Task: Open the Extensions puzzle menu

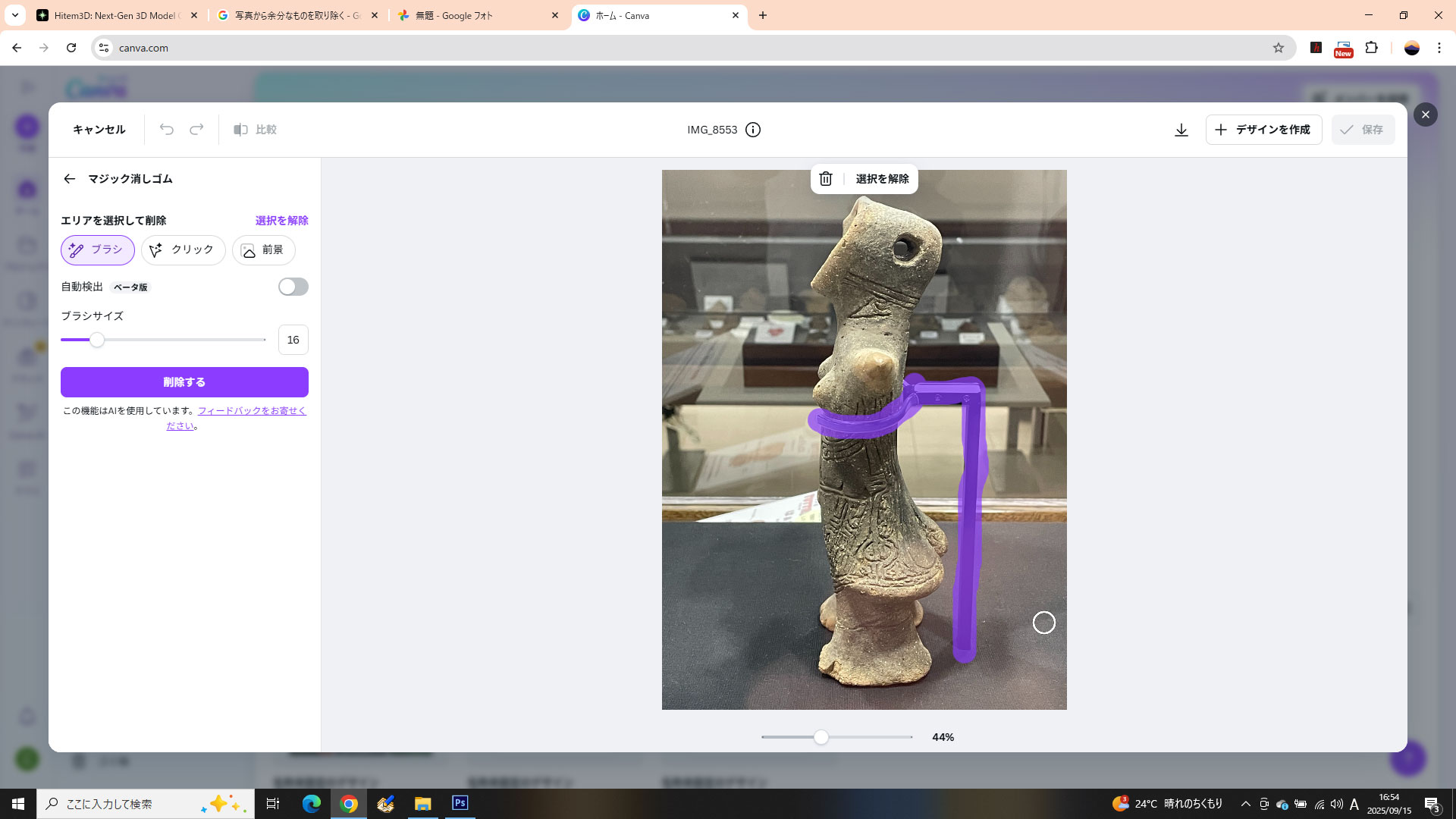Action: pos(1372,48)
